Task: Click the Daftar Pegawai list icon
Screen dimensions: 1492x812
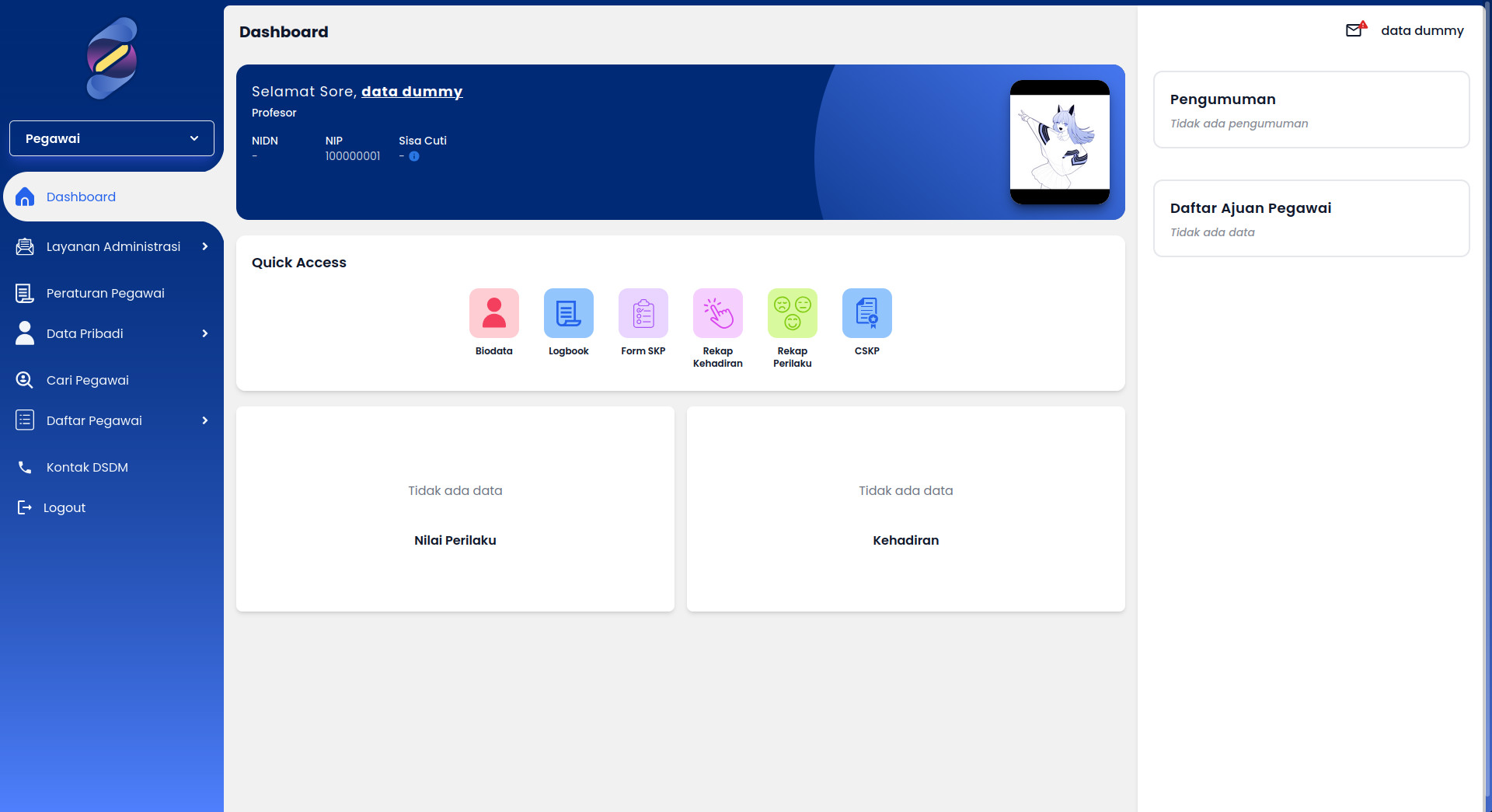Action: point(25,420)
